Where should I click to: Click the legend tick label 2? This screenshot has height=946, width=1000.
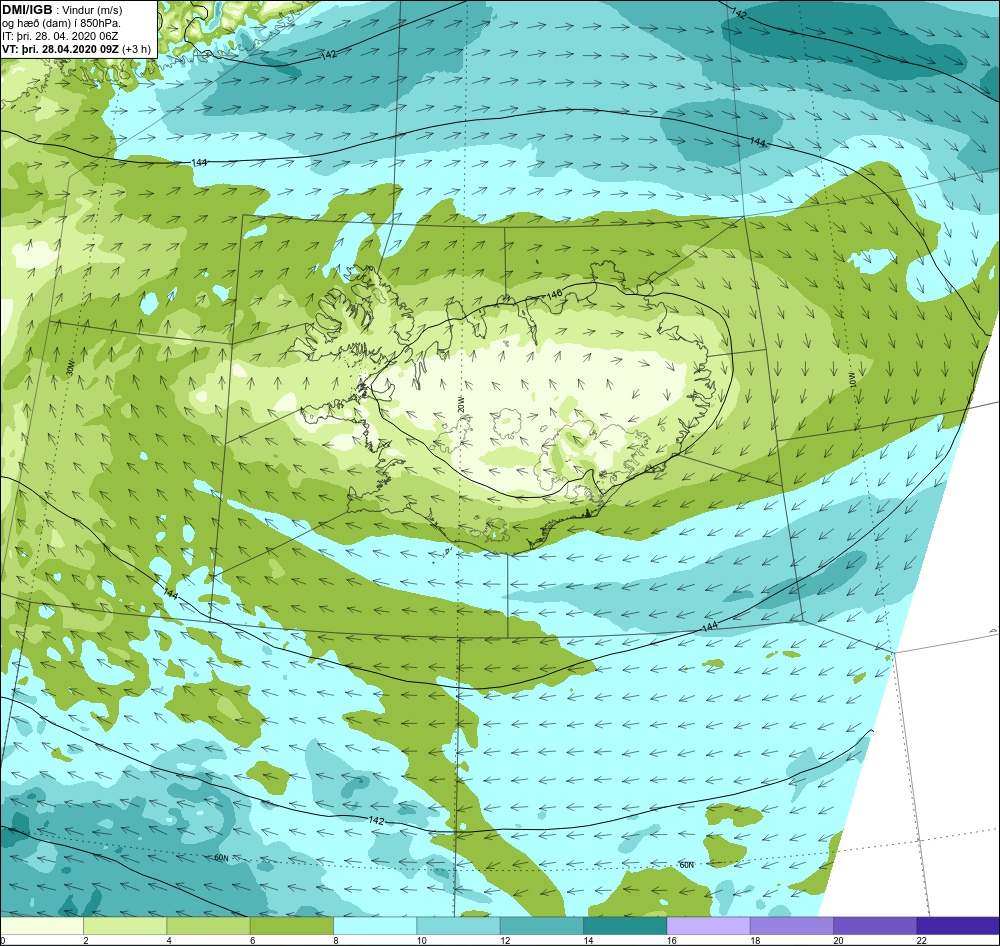[86, 940]
